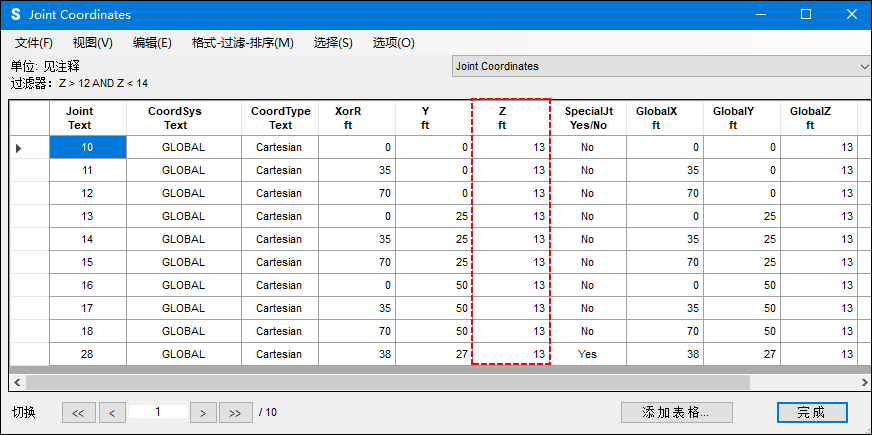This screenshot has height=435, width=872.
Task: Open the 格式-过滤-排序(M) menu
Action: [x=242, y=43]
